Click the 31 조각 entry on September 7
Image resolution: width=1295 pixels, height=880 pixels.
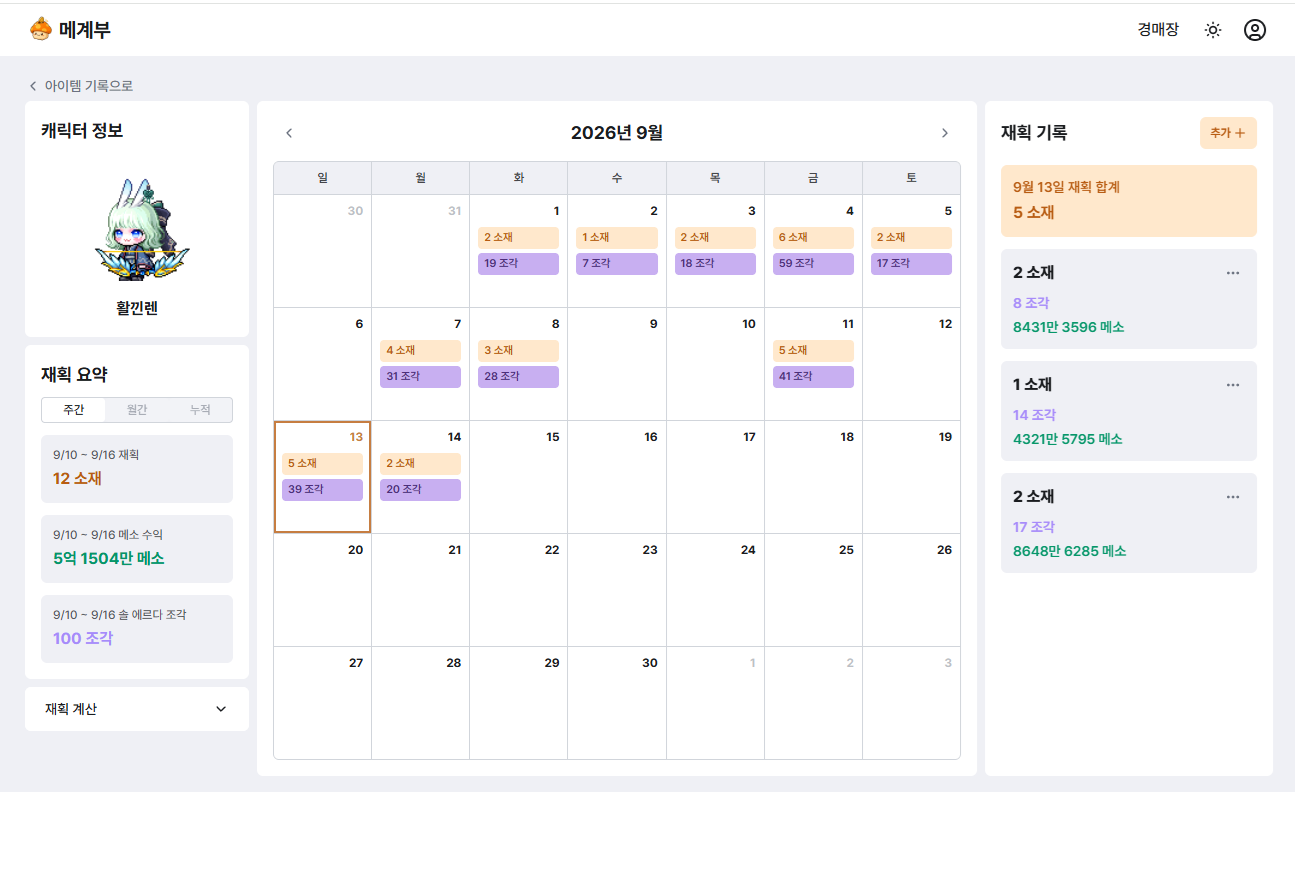(x=420, y=377)
